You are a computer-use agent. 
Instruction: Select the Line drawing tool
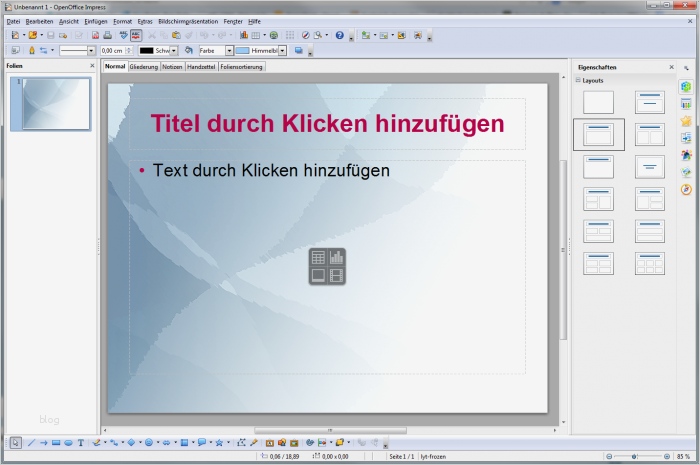[31, 443]
